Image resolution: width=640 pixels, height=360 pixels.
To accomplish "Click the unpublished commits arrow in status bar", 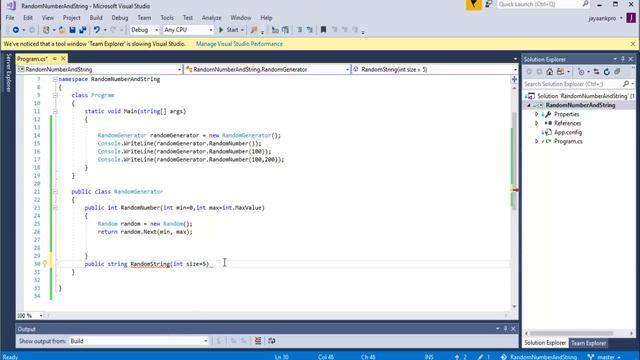I will (457, 357).
